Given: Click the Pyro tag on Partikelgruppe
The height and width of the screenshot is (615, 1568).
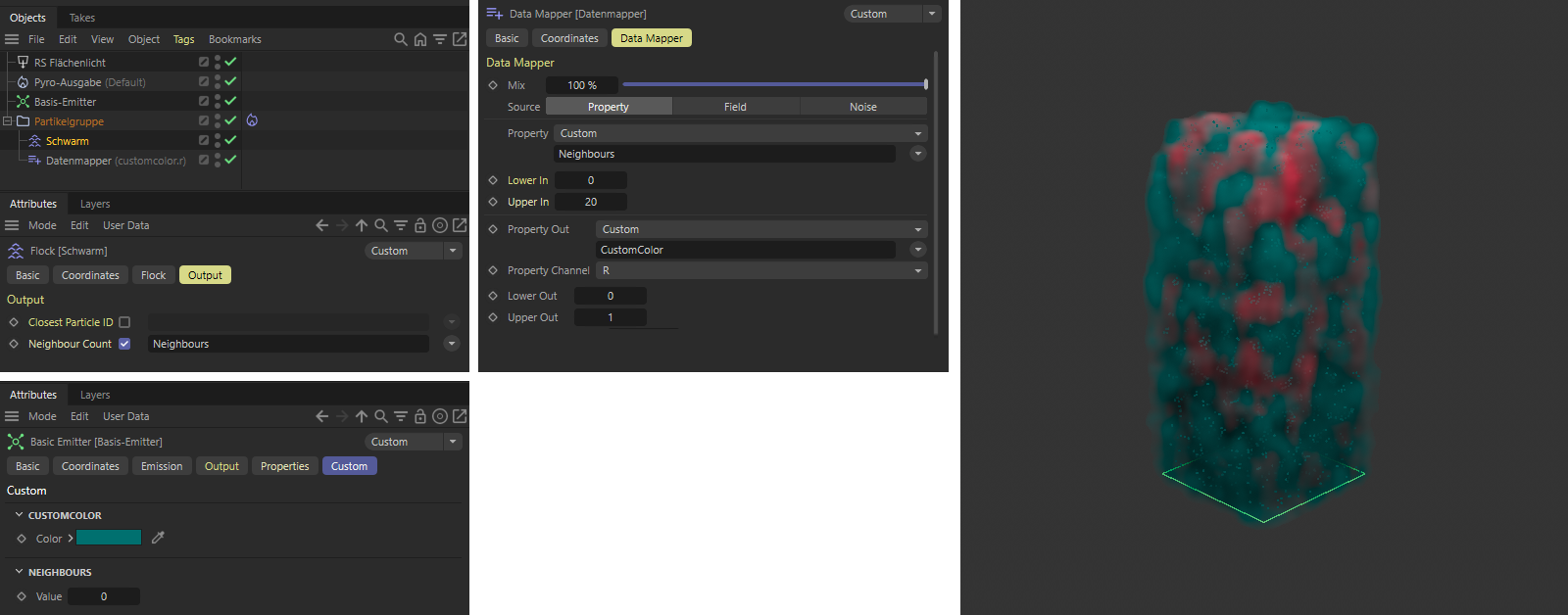Looking at the screenshot, I should click(252, 120).
